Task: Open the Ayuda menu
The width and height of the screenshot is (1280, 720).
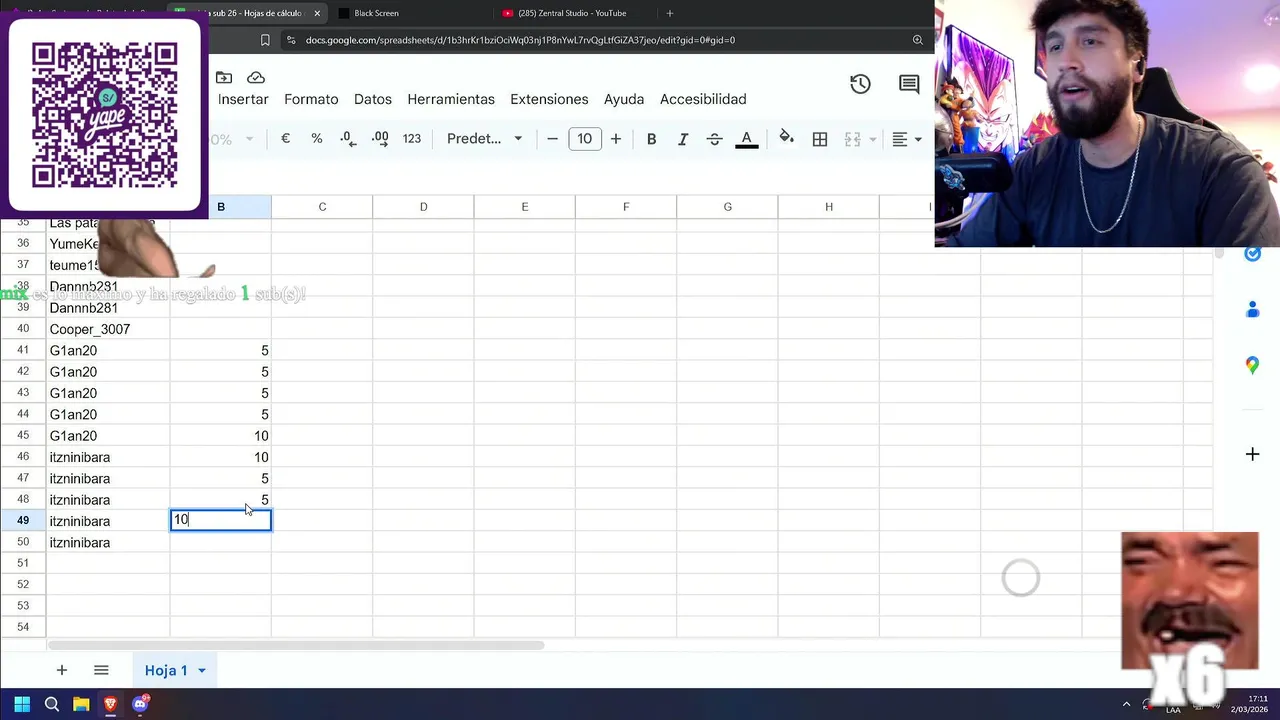Action: tap(624, 99)
